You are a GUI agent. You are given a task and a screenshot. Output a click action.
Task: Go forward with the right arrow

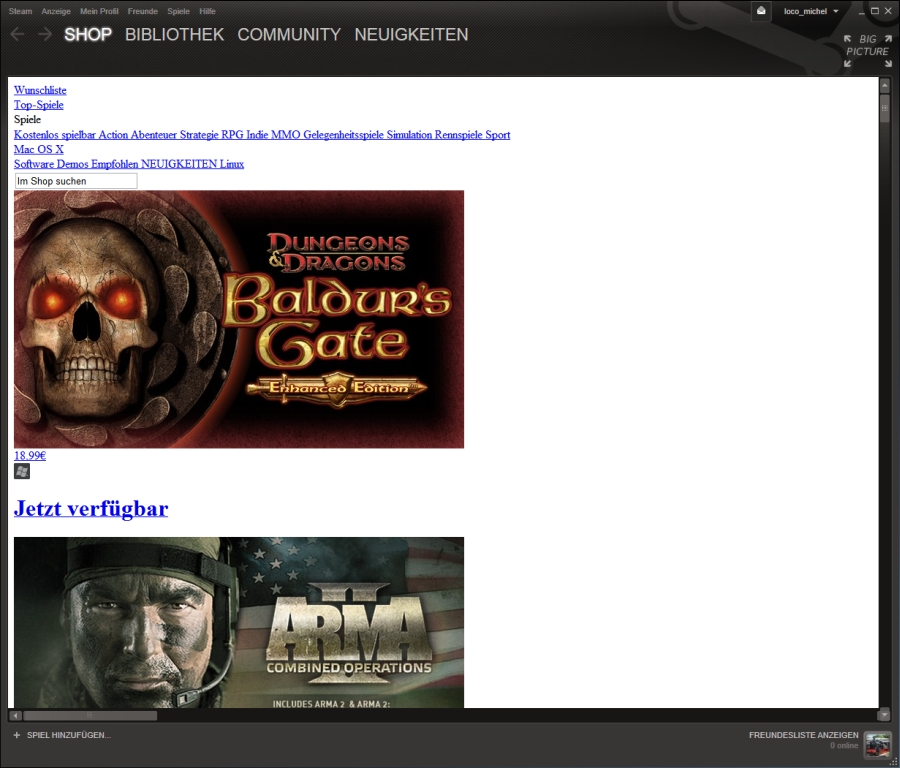coord(45,34)
